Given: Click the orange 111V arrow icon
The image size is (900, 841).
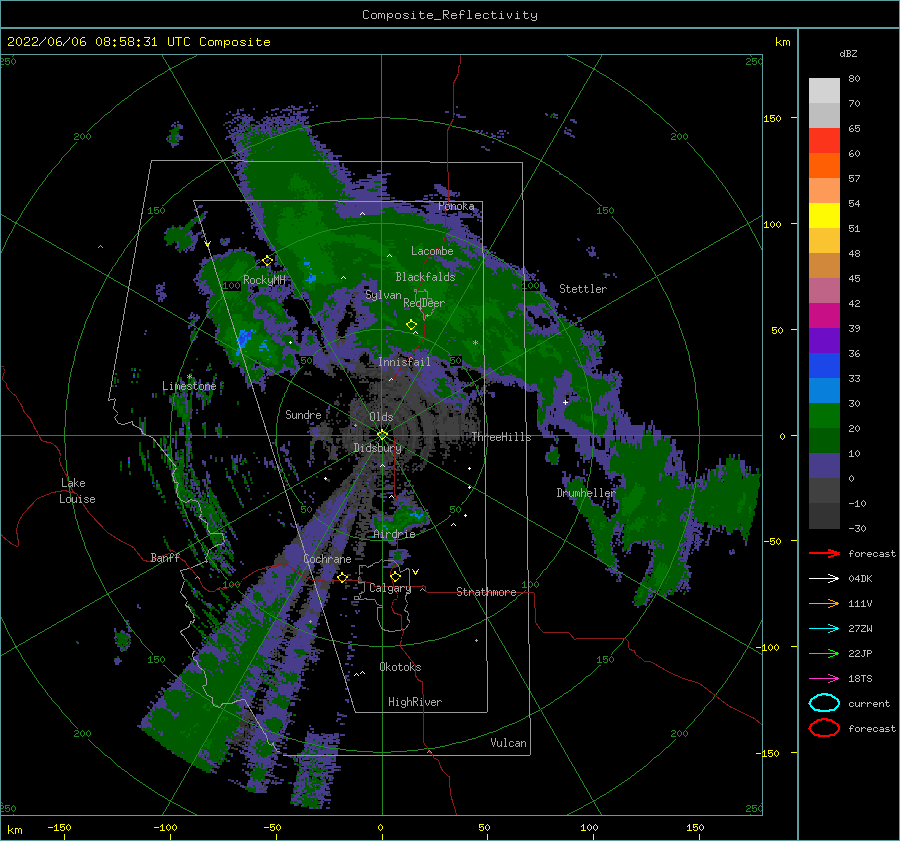Looking at the screenshot, I should point(824,603).
